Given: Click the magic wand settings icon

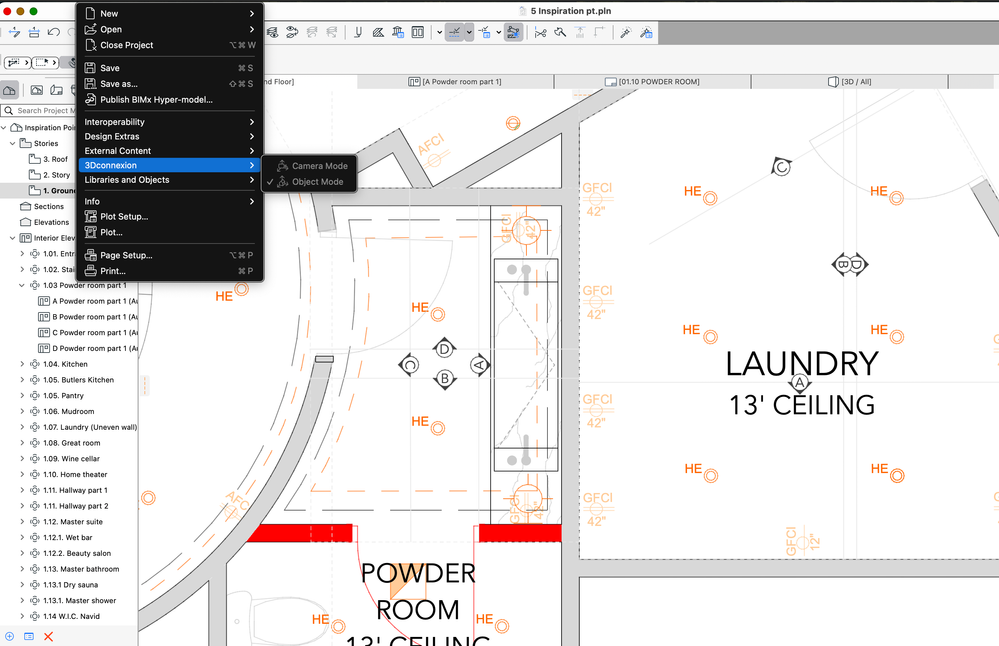Looking at the screenshot, I should 646,32.
